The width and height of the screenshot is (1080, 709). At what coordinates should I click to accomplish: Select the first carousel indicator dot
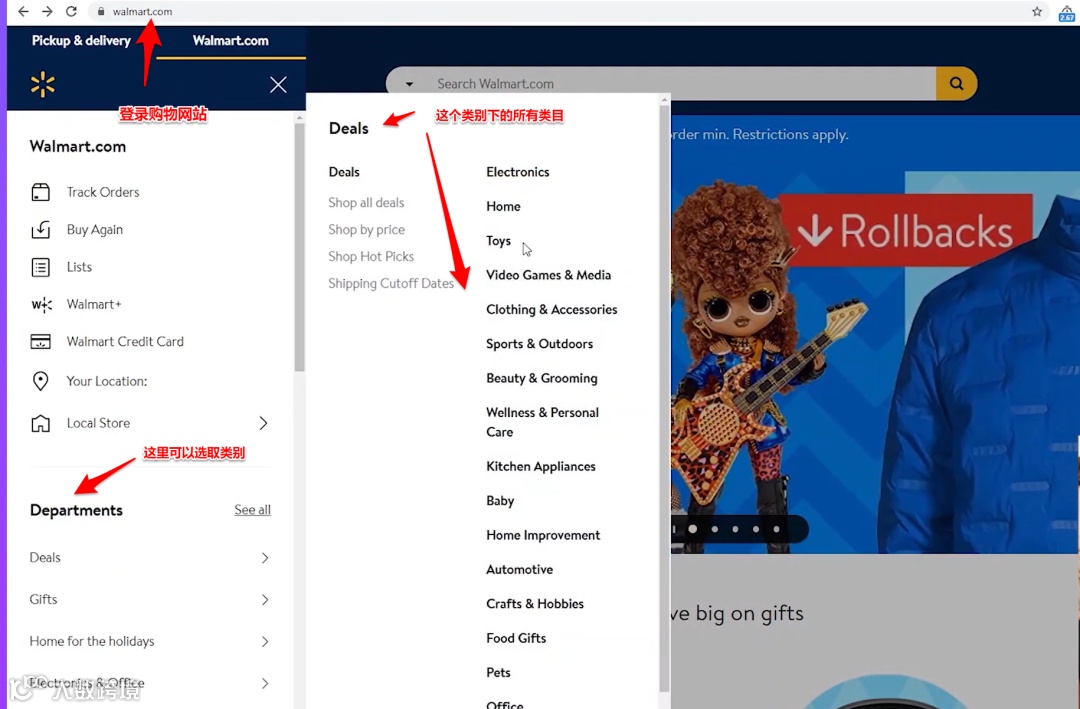click(x=693, y=529)
